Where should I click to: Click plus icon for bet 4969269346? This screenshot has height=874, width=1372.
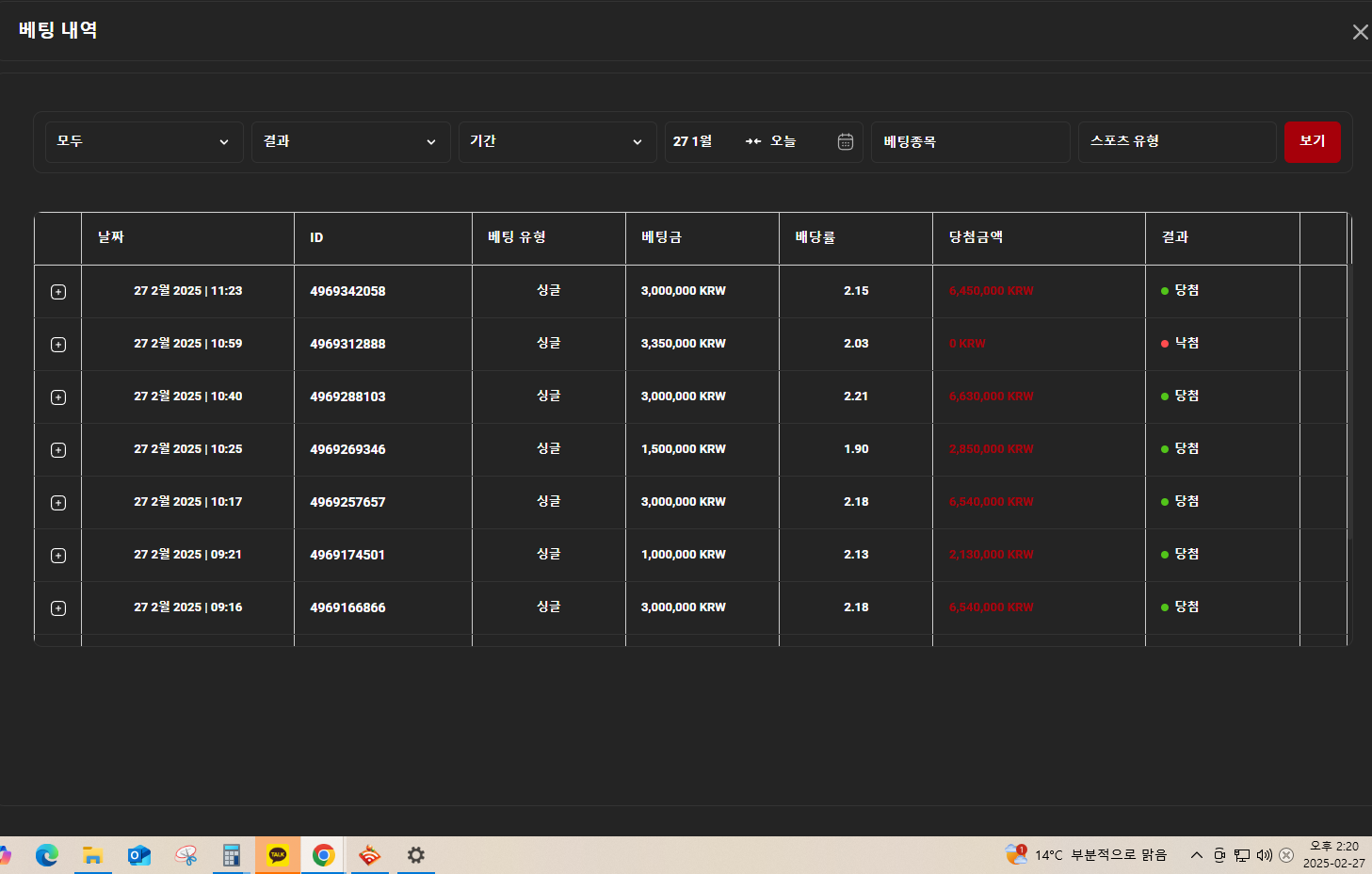[58, 450]
